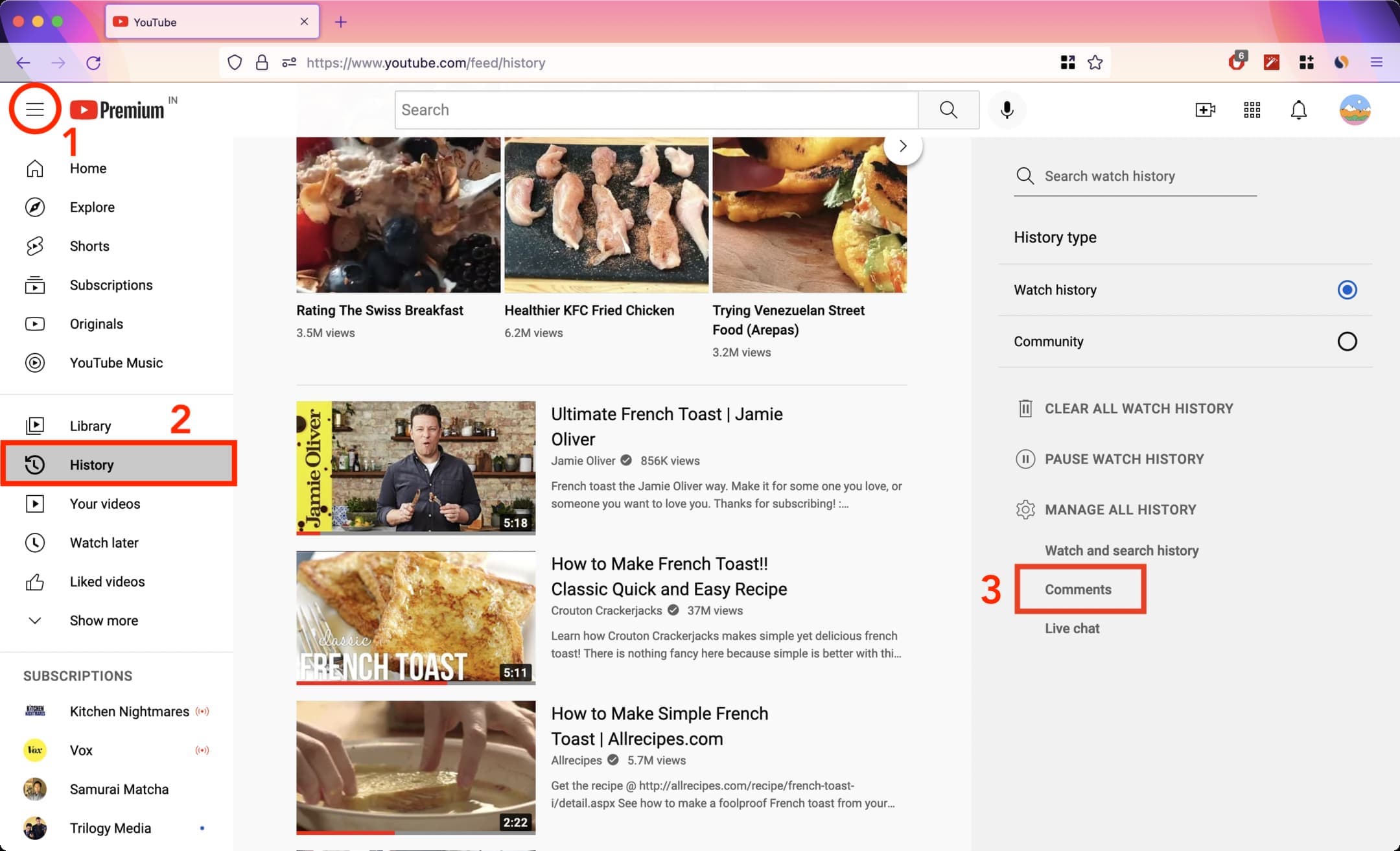Close the YouTube browser tab
This screenshot has width=1400, height=851.
tap(304, 22)
